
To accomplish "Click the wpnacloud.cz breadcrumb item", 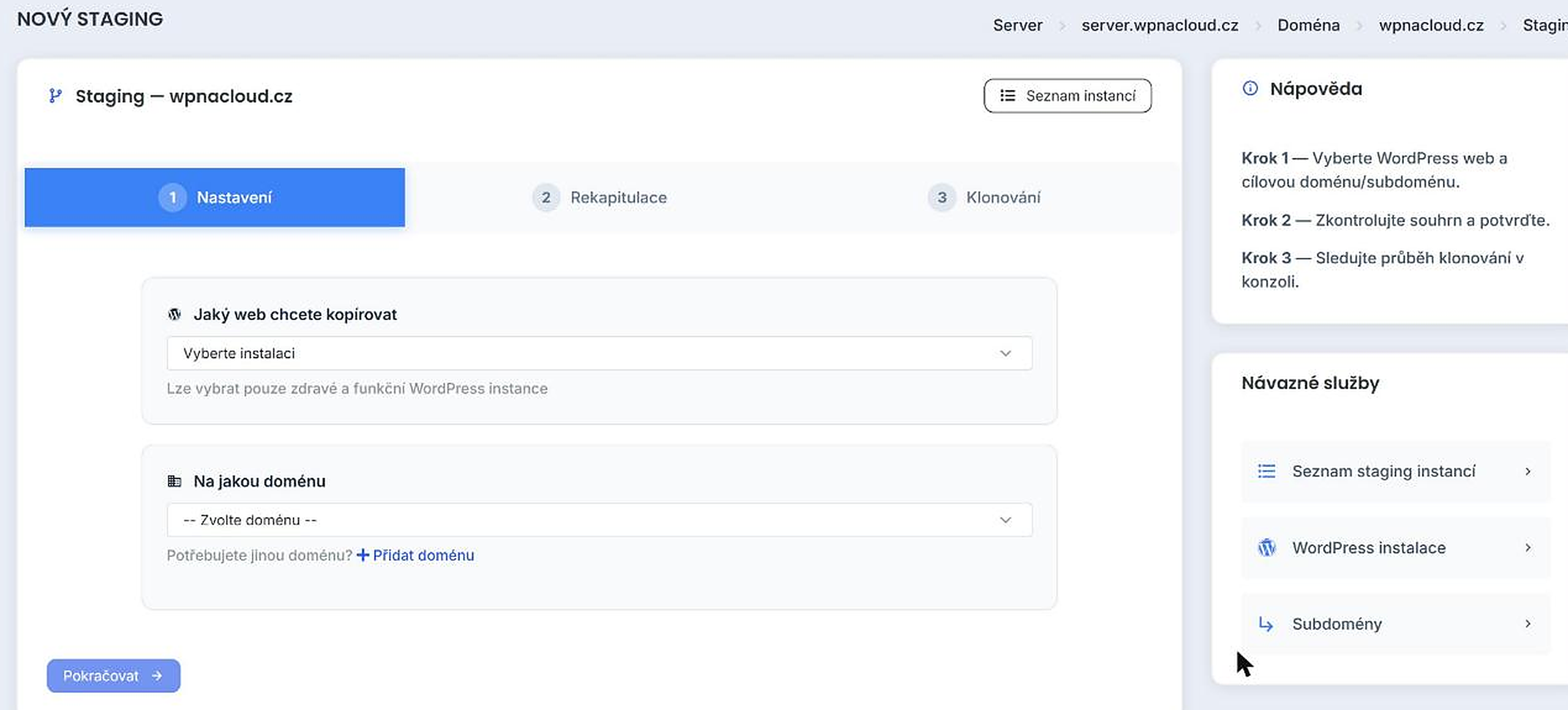I will pyautogui.click(x=1431, y=25).
